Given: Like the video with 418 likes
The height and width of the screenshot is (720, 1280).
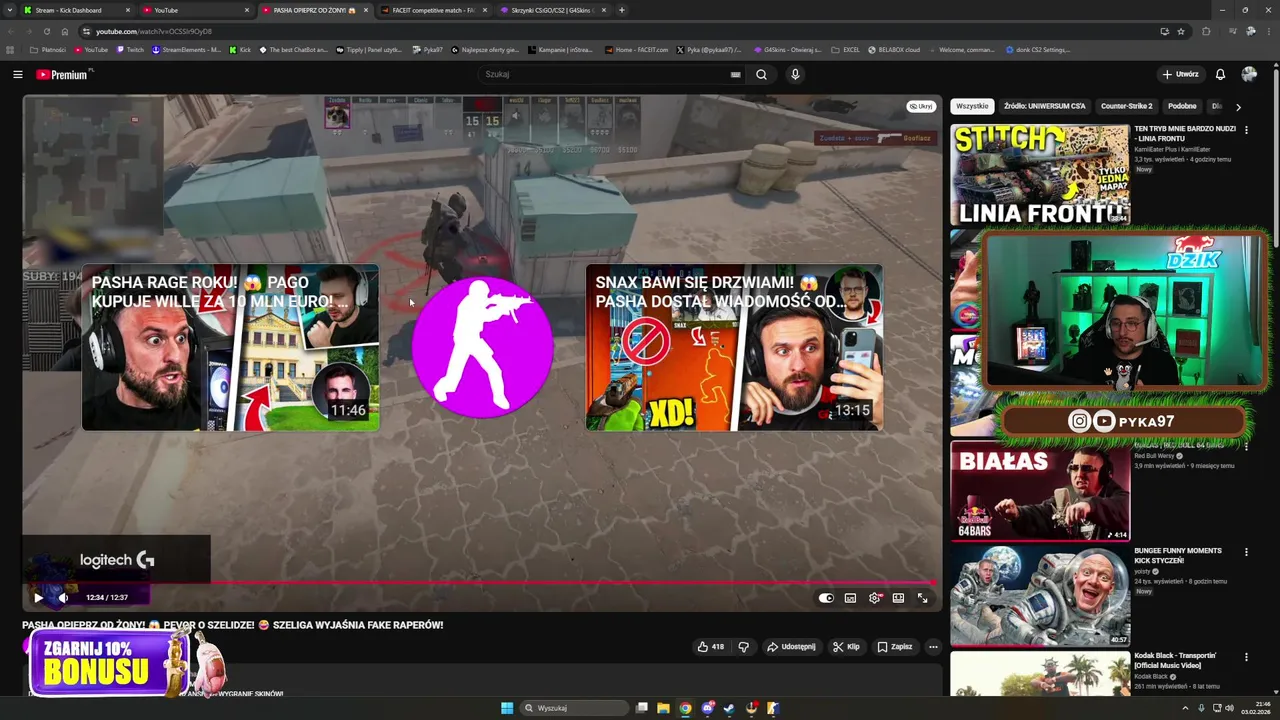Looking at the screenshot, I should tap(711, 647).
